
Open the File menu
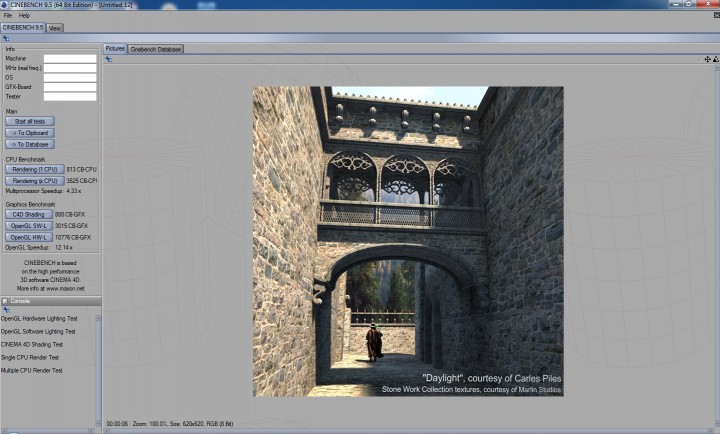click(x=8, y=16)
